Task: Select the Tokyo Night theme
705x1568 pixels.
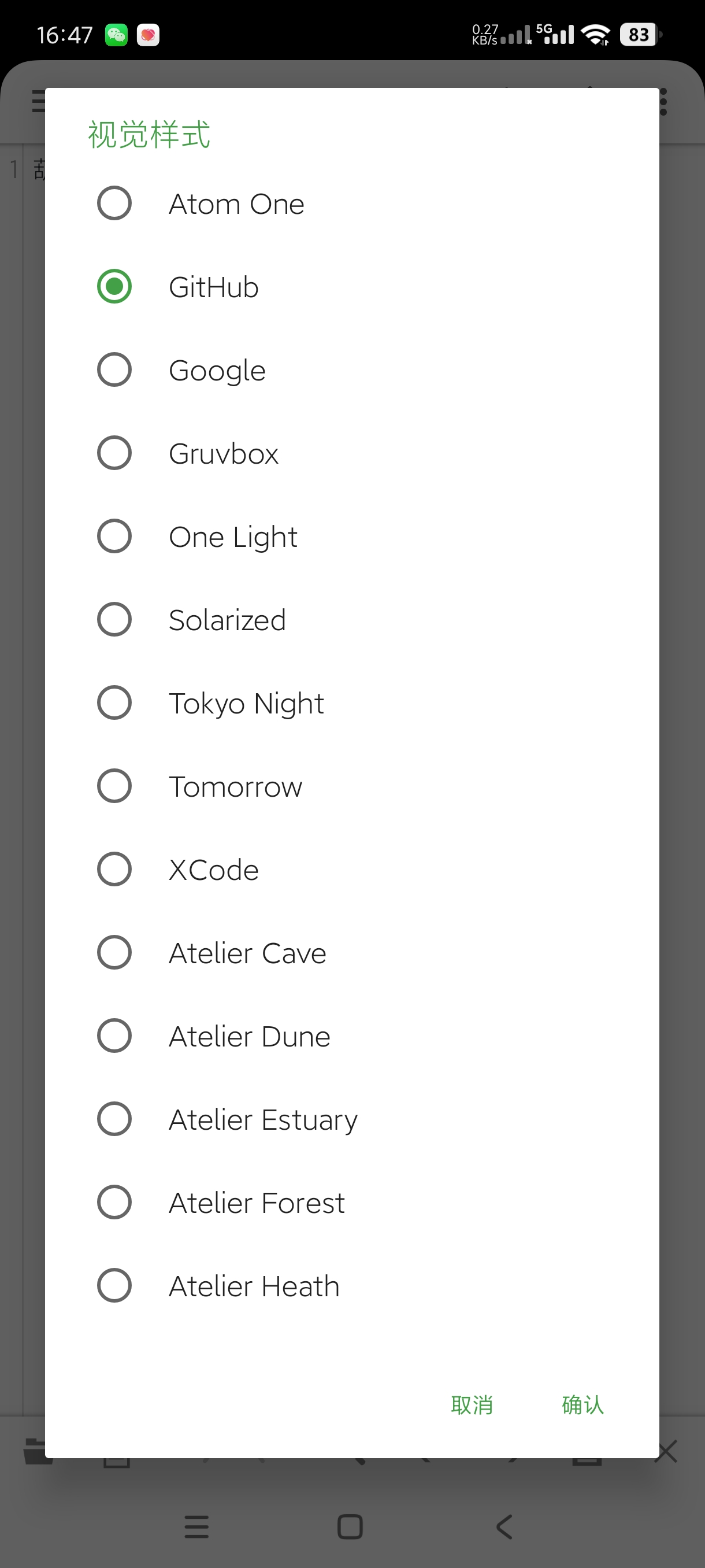Action: (x=114, y=703)
